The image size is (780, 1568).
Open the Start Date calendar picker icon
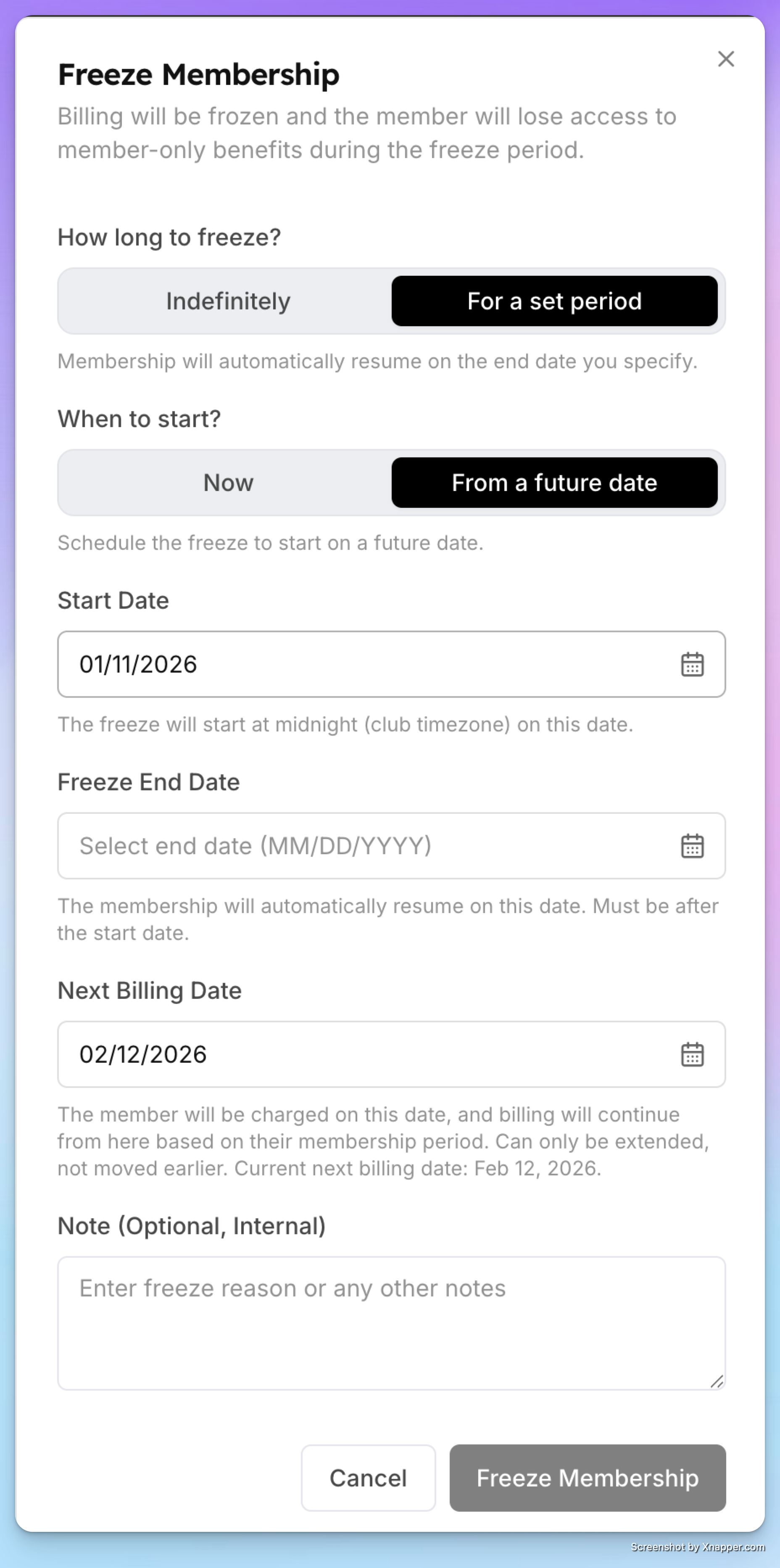coord(692,664)
